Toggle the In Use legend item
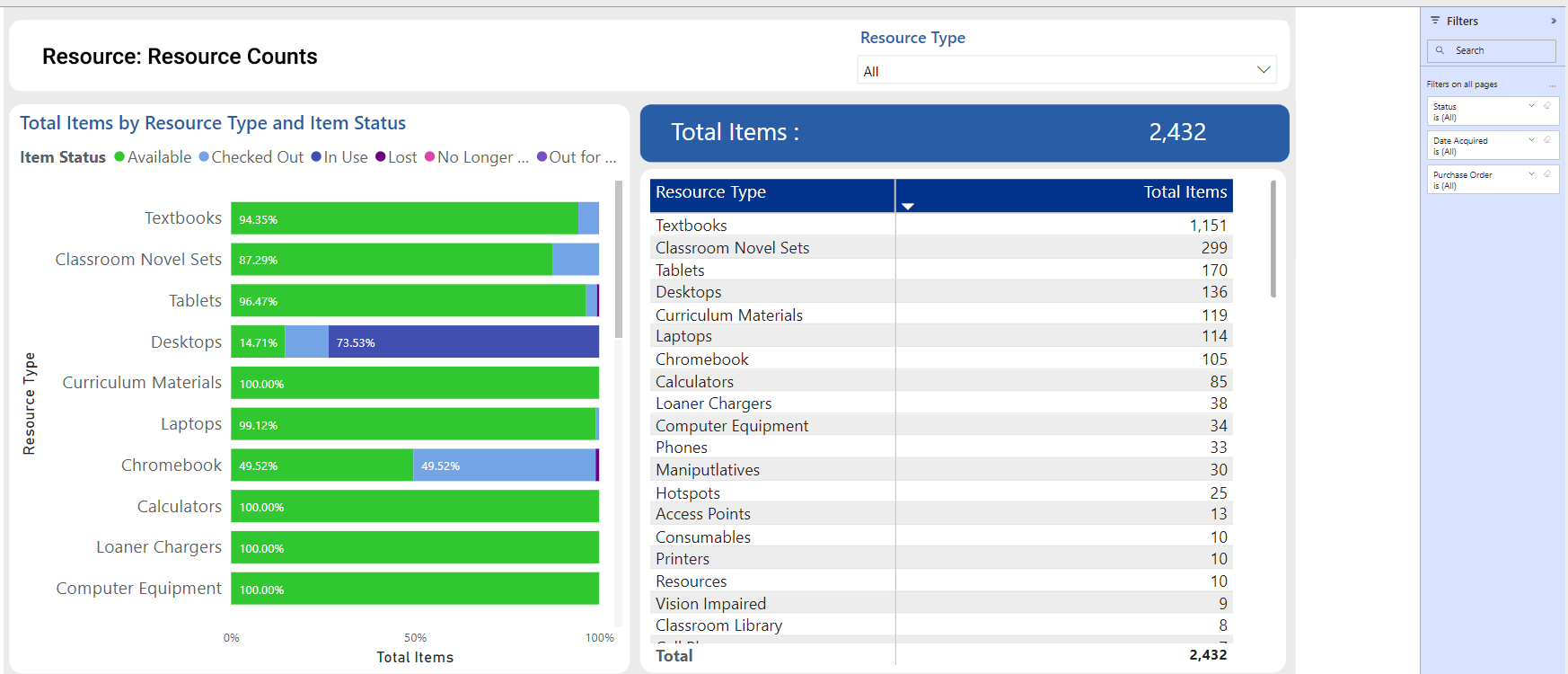1568x674 pixels. 339,157
